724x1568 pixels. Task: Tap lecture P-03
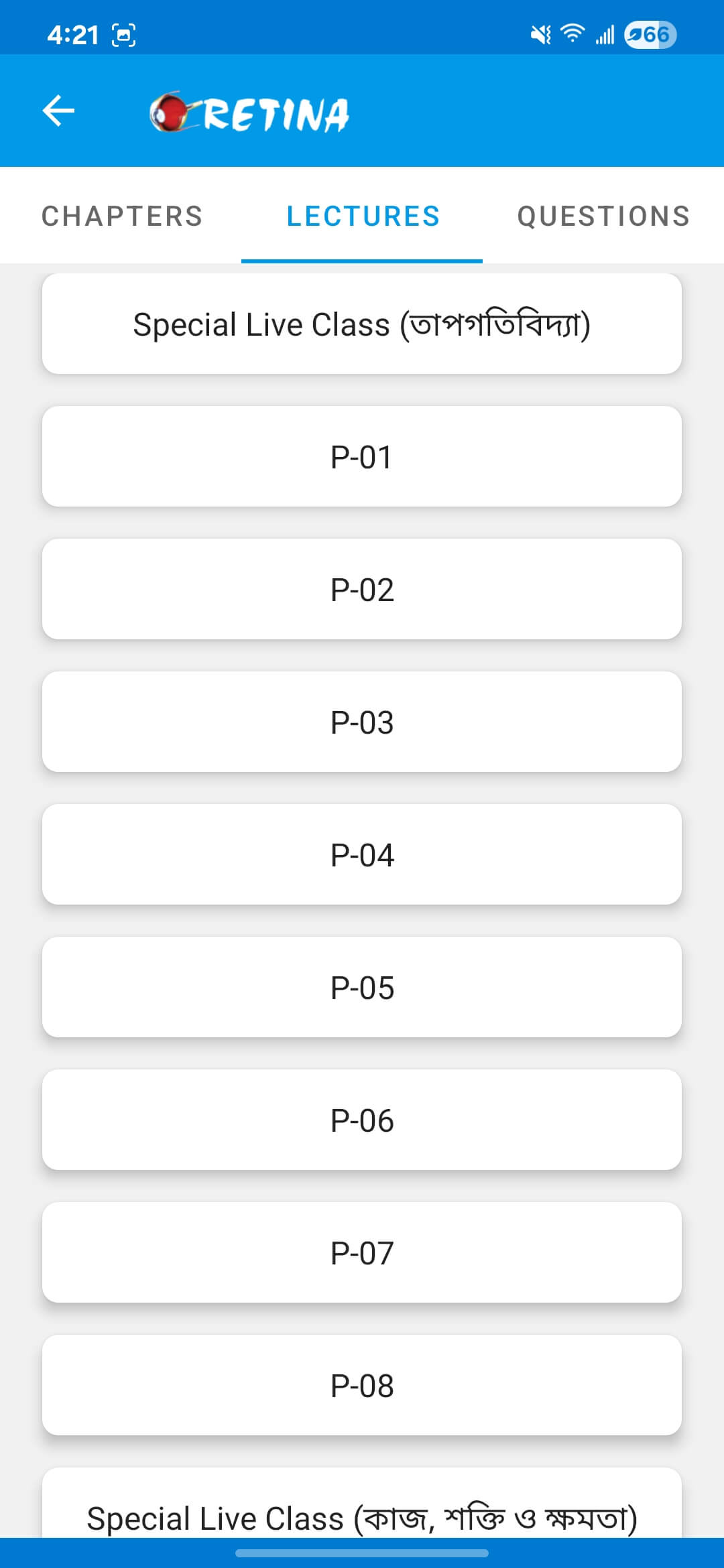(362, 722)
